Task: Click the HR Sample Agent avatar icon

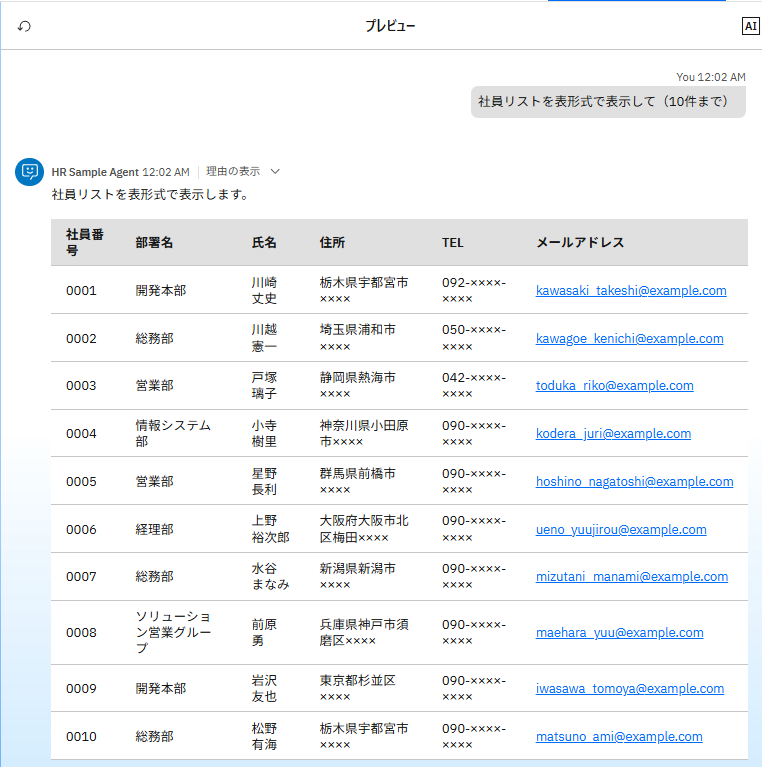Action: (30, 172)
